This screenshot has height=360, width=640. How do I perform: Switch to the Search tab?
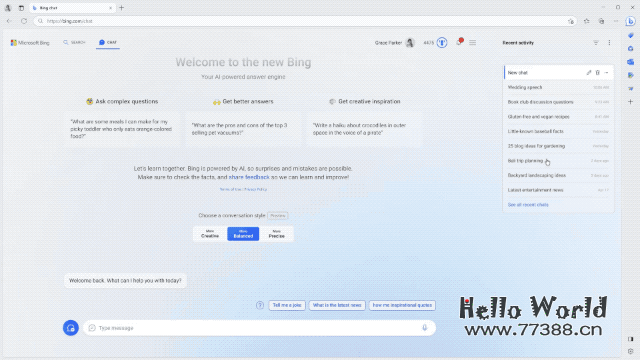coord(74,42)
